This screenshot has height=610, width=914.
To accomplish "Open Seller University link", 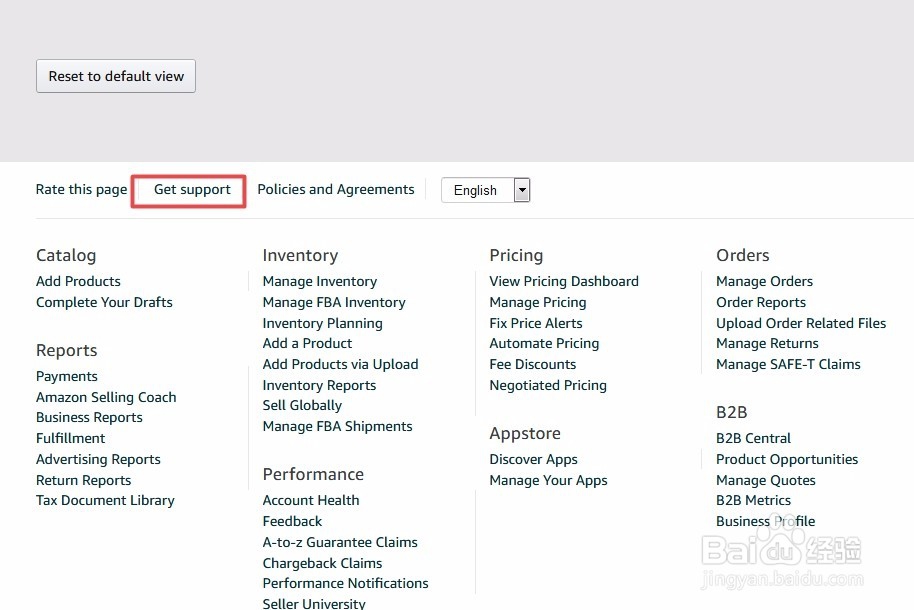I will [x=314, y=603].
